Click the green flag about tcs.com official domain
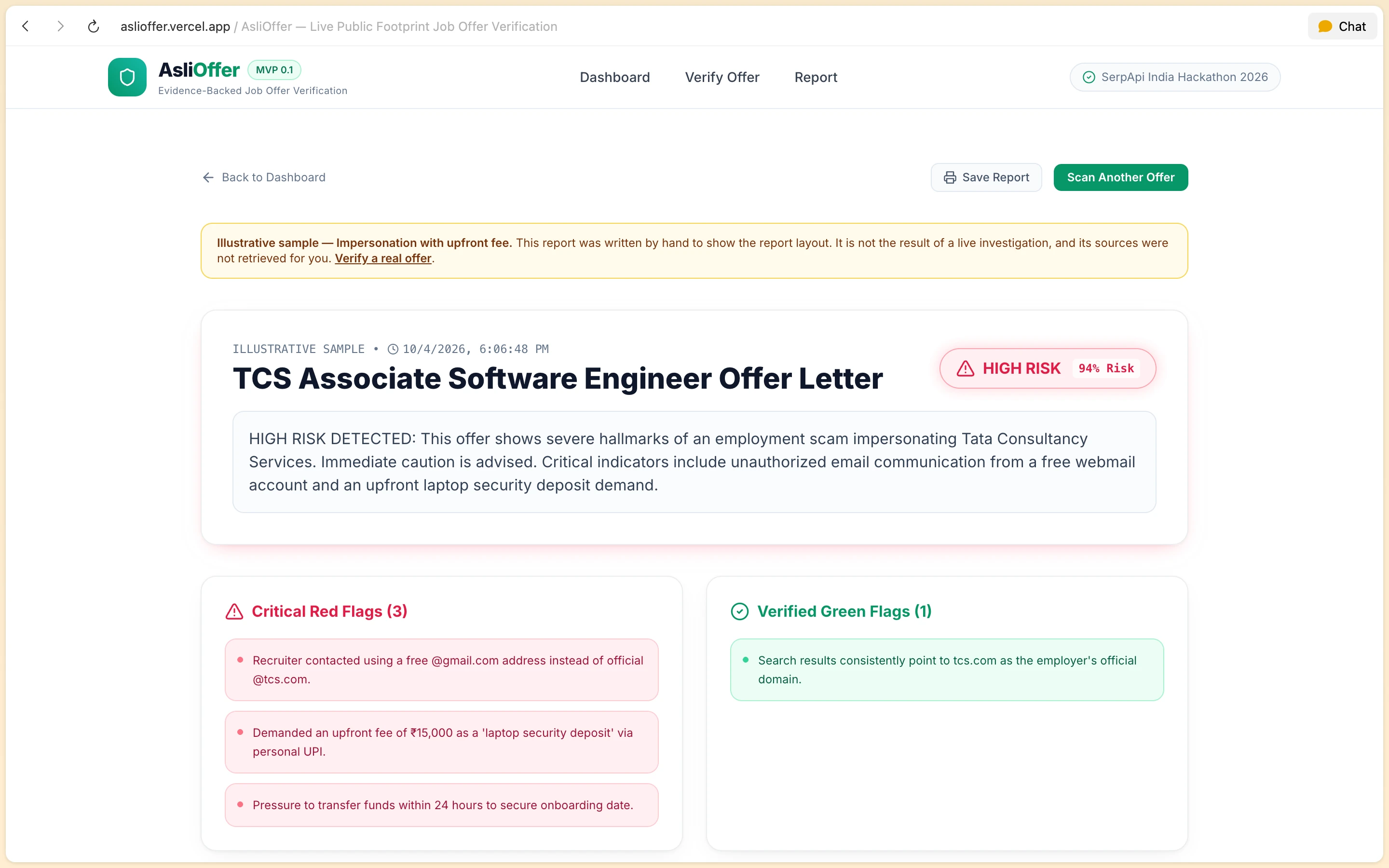The image size is (1389, 868). pos(946,669)
